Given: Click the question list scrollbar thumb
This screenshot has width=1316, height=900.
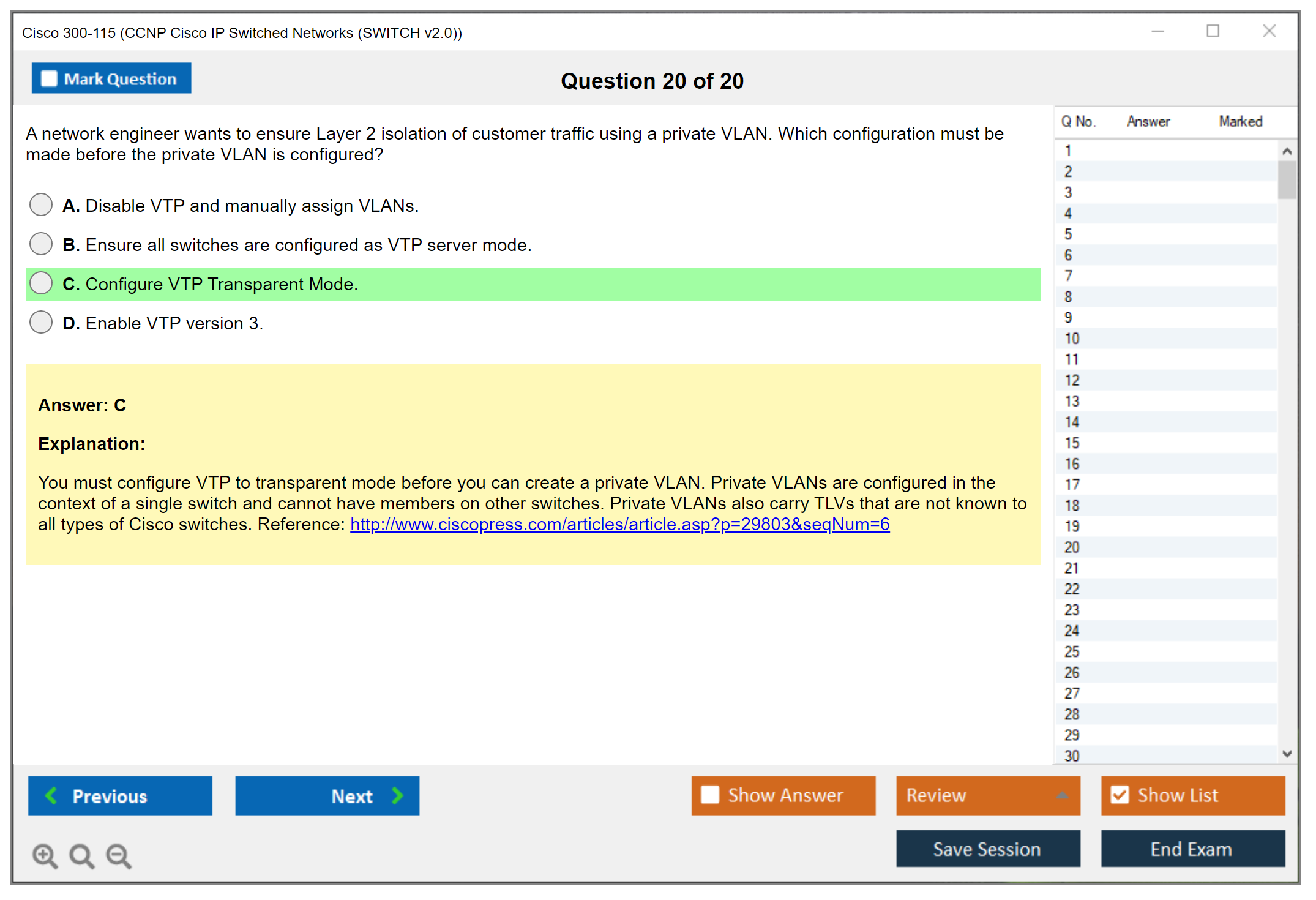Looking at the screenshot, I should click(x=1287, y=180).
